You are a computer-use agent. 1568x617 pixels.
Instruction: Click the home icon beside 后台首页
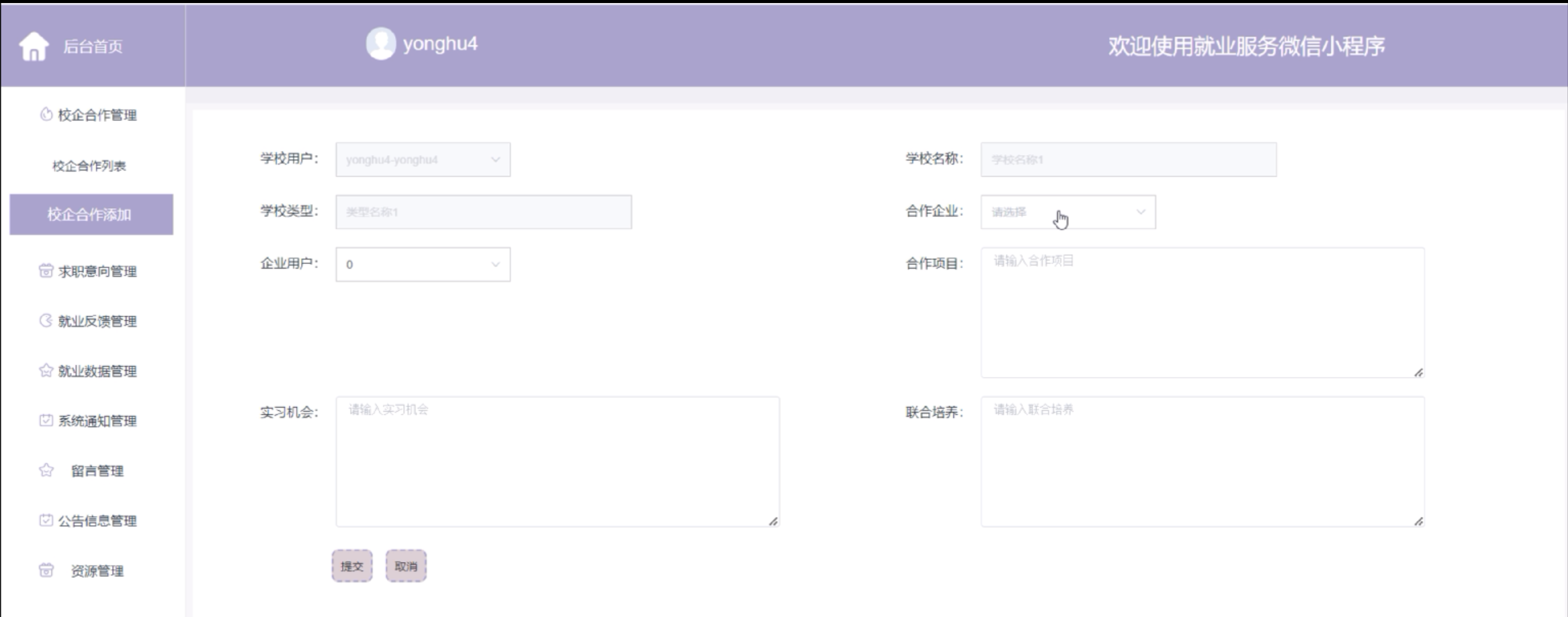click(x=34, y=46)
